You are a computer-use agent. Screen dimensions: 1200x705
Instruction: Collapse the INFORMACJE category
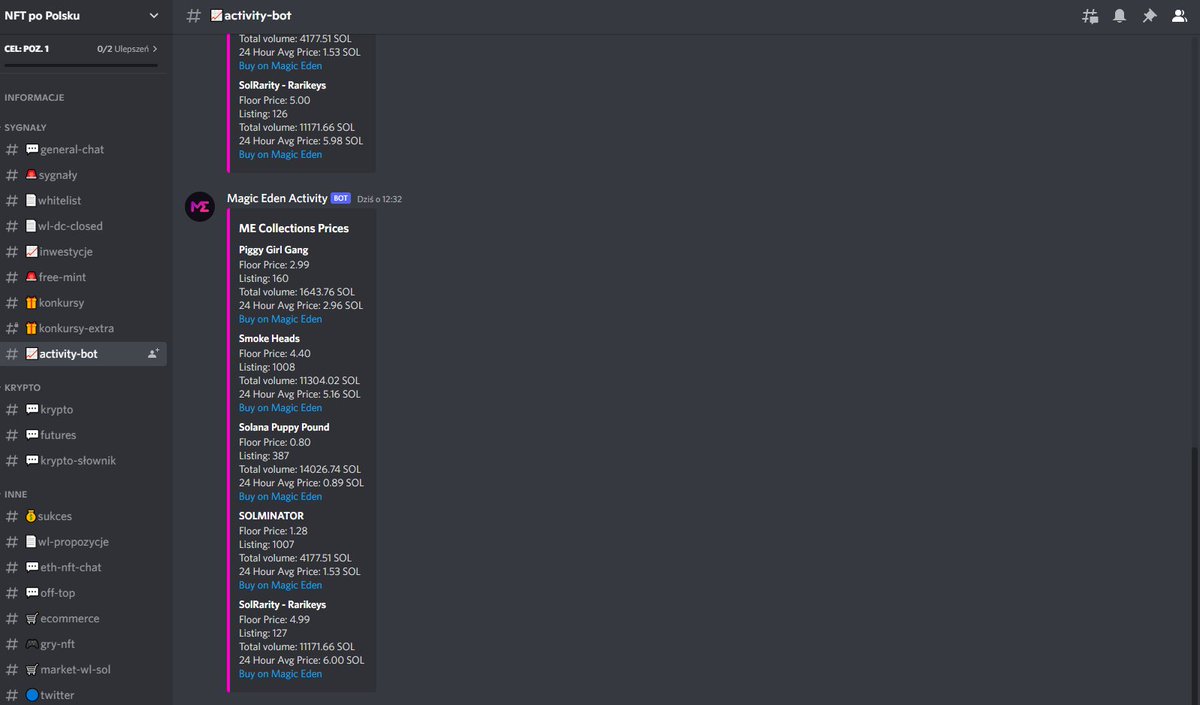34,98
